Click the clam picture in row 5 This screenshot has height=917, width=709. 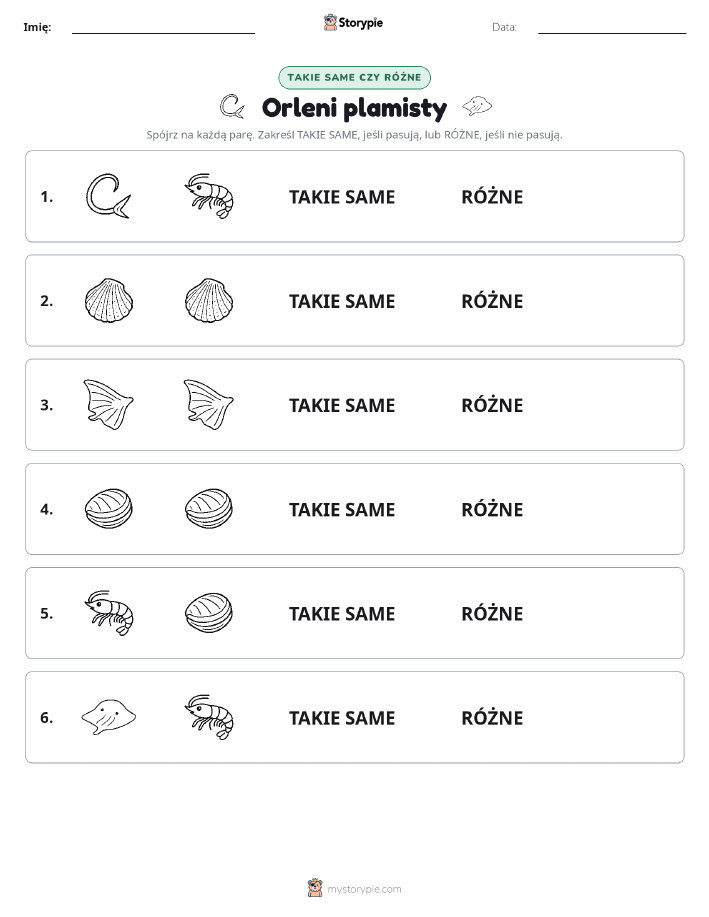pos(209,613)
